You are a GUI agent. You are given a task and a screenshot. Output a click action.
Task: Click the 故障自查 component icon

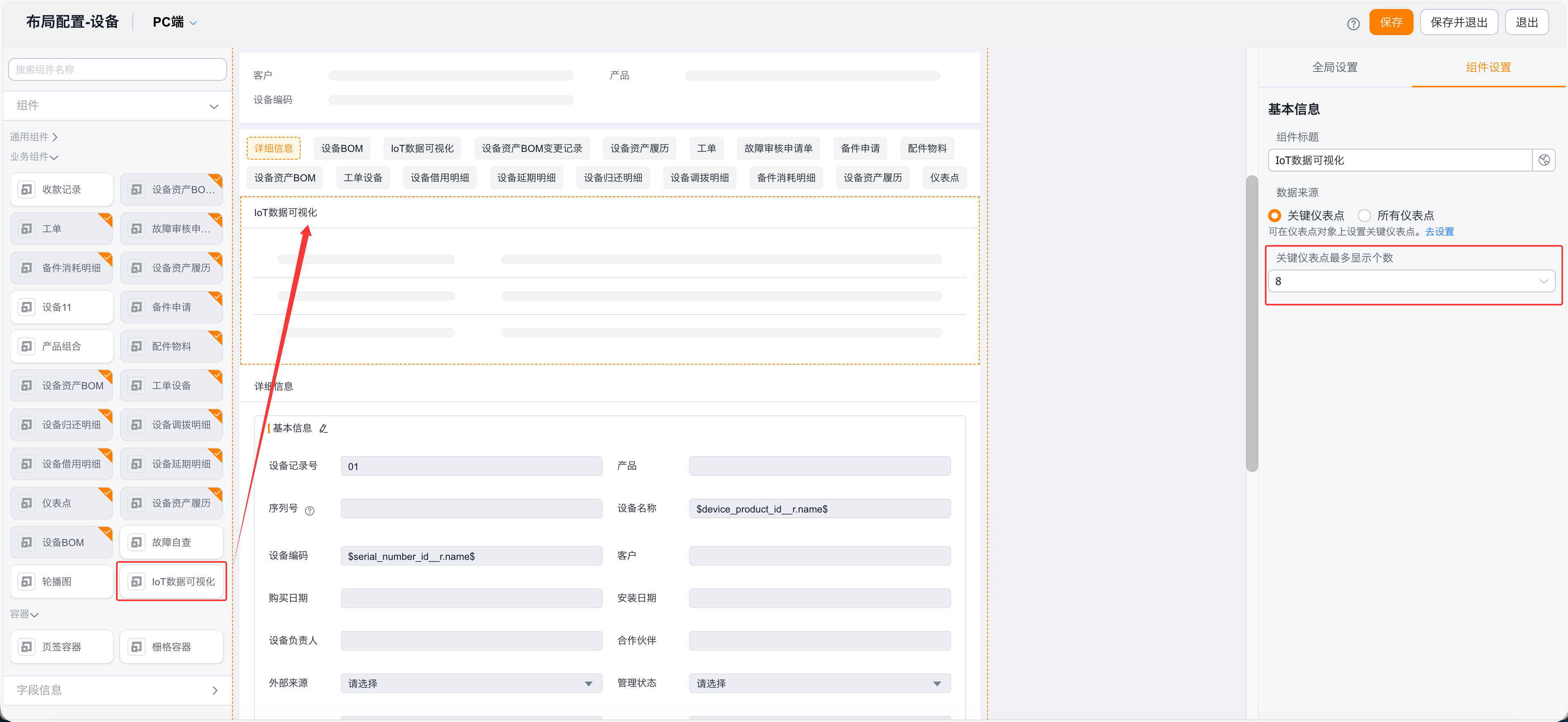coord(137,542)
